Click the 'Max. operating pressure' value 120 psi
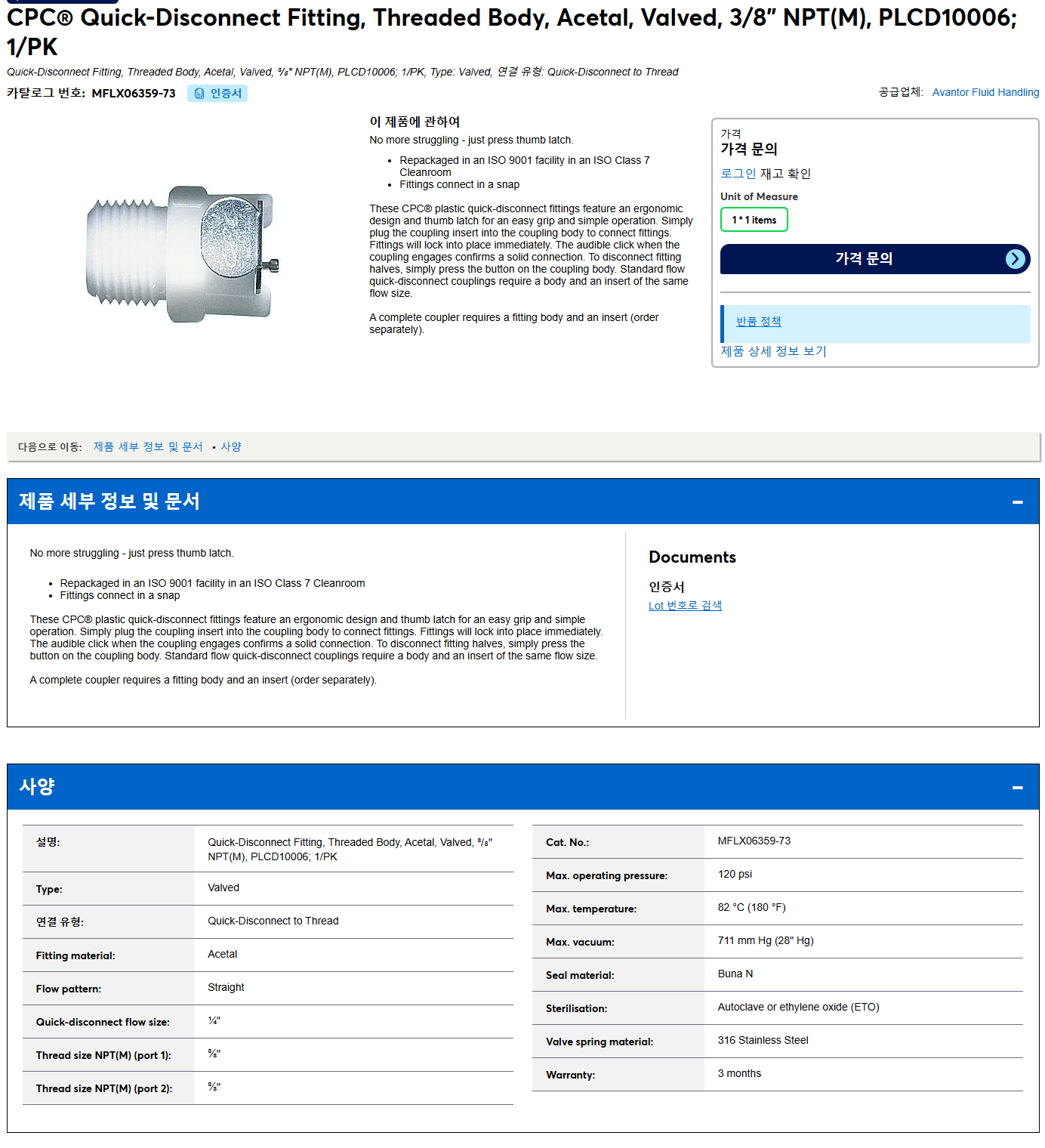This screenshot has width=1045, height=1148. point(735,875)
